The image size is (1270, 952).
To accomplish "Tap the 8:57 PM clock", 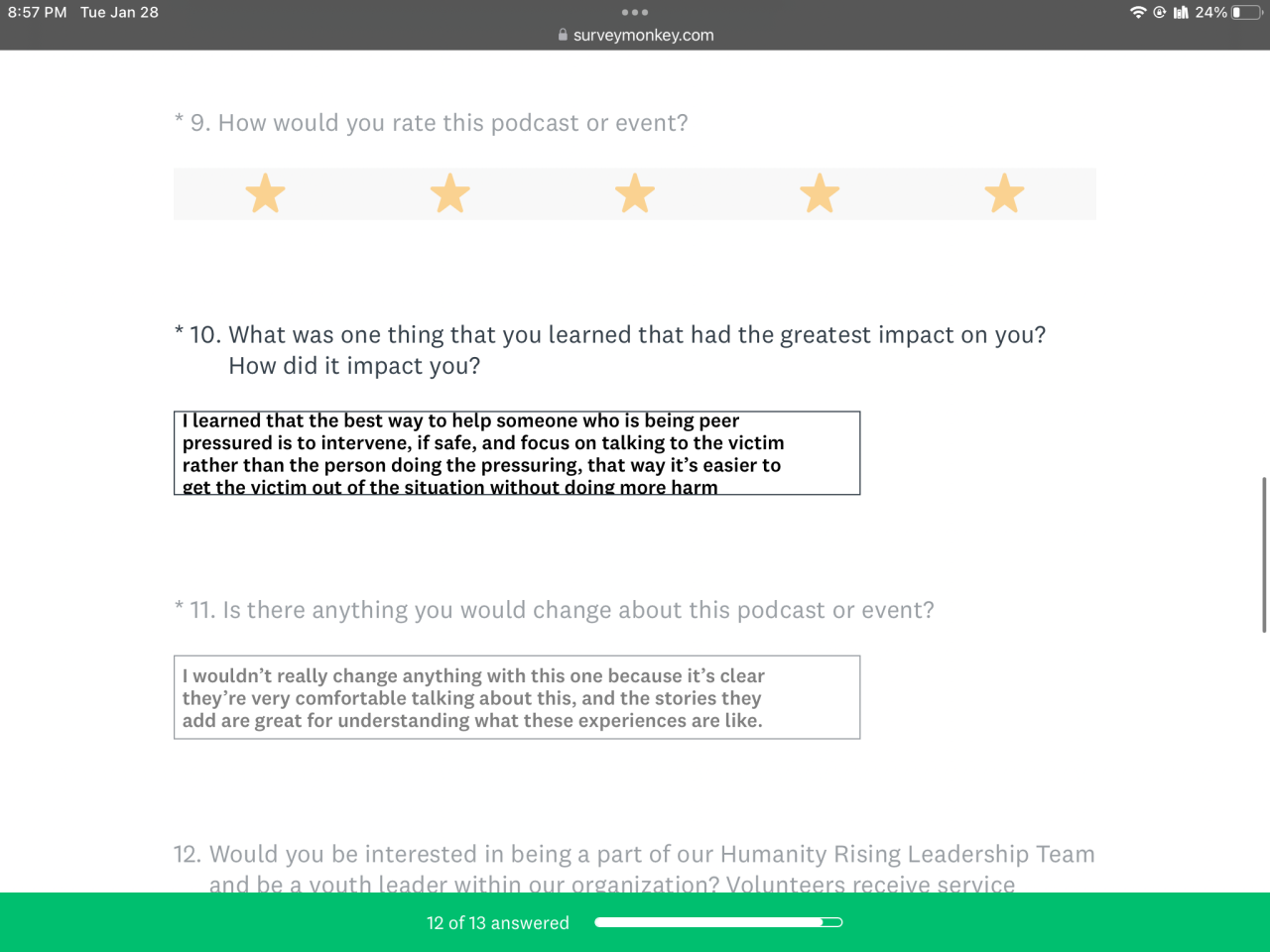I will (x=38, y=13).
